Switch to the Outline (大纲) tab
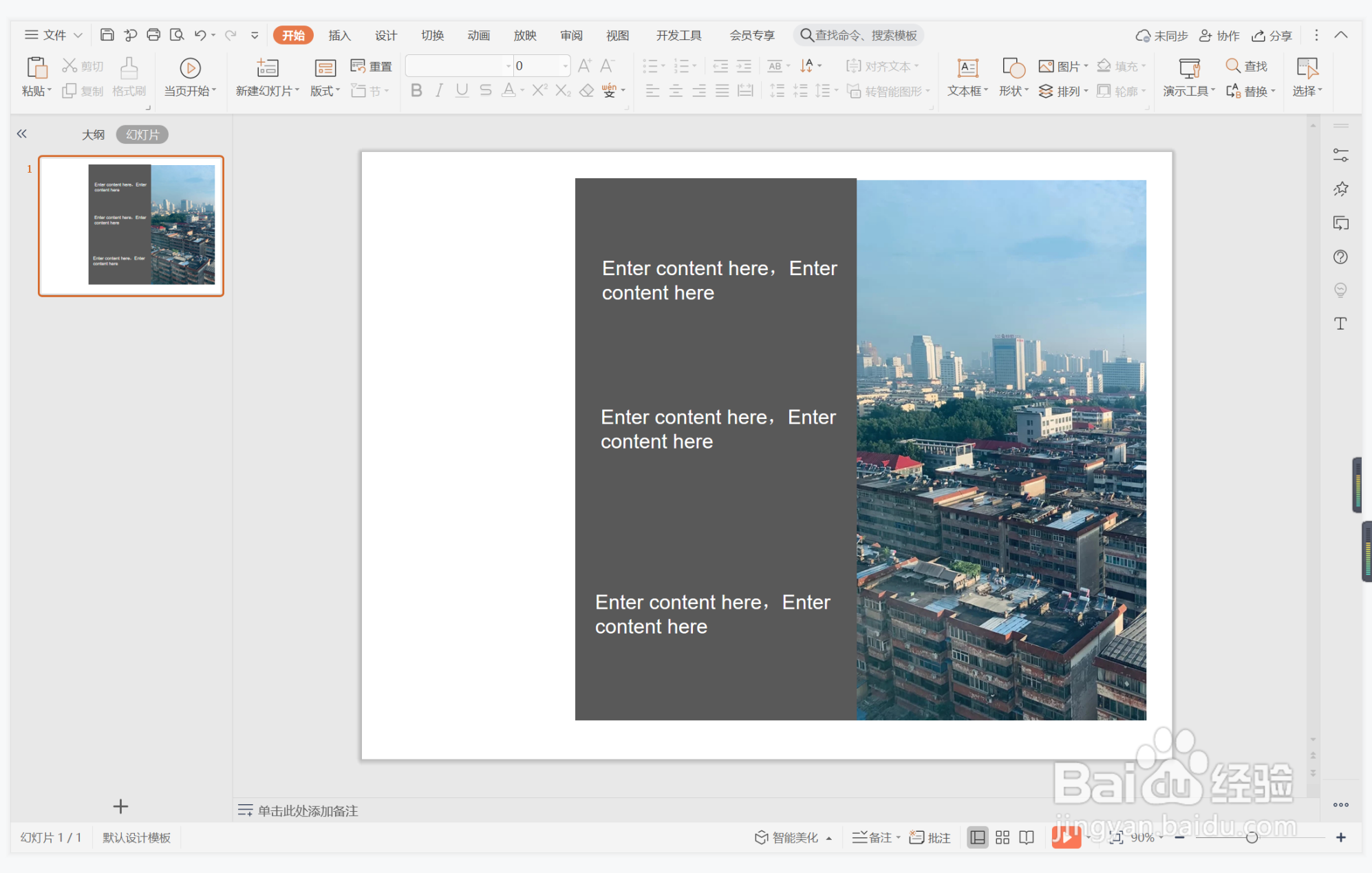 coord(93,134)
